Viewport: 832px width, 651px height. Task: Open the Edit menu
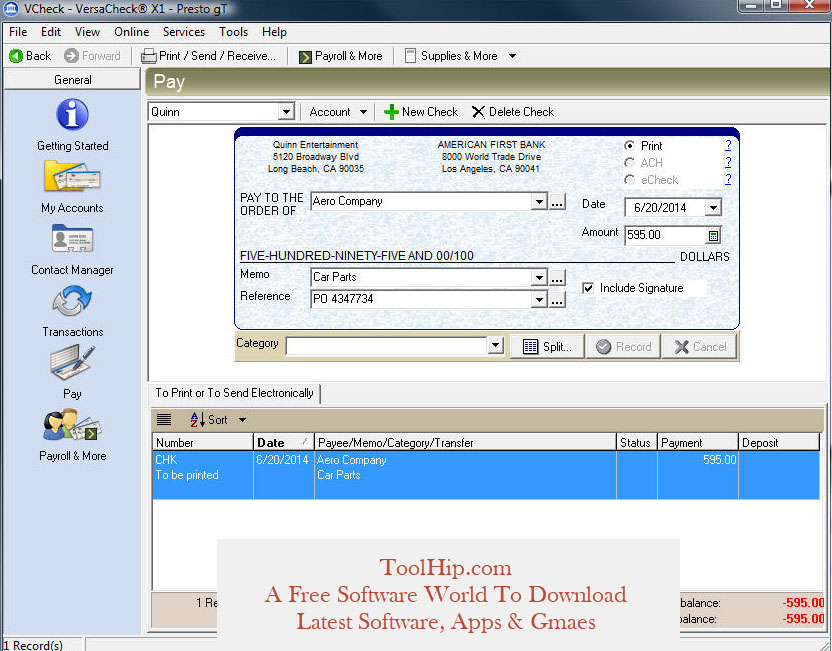[x=51, y=32]
